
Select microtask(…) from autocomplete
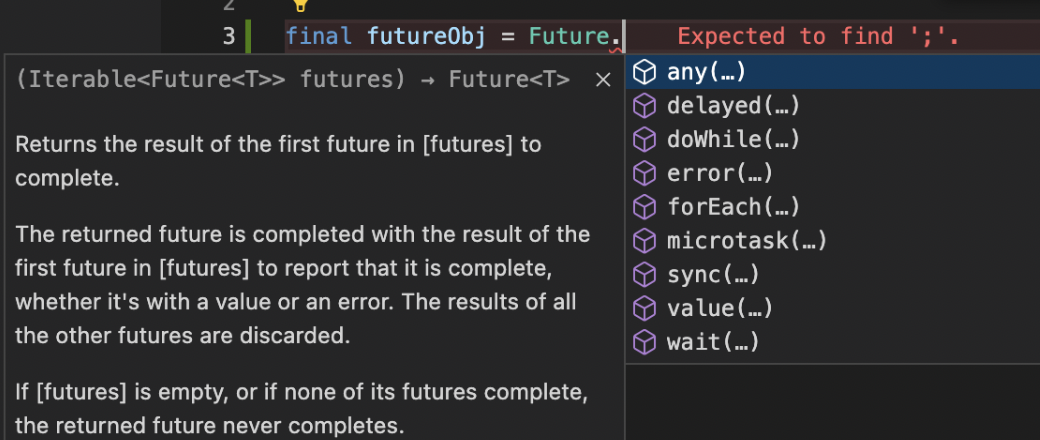point(832,241)
